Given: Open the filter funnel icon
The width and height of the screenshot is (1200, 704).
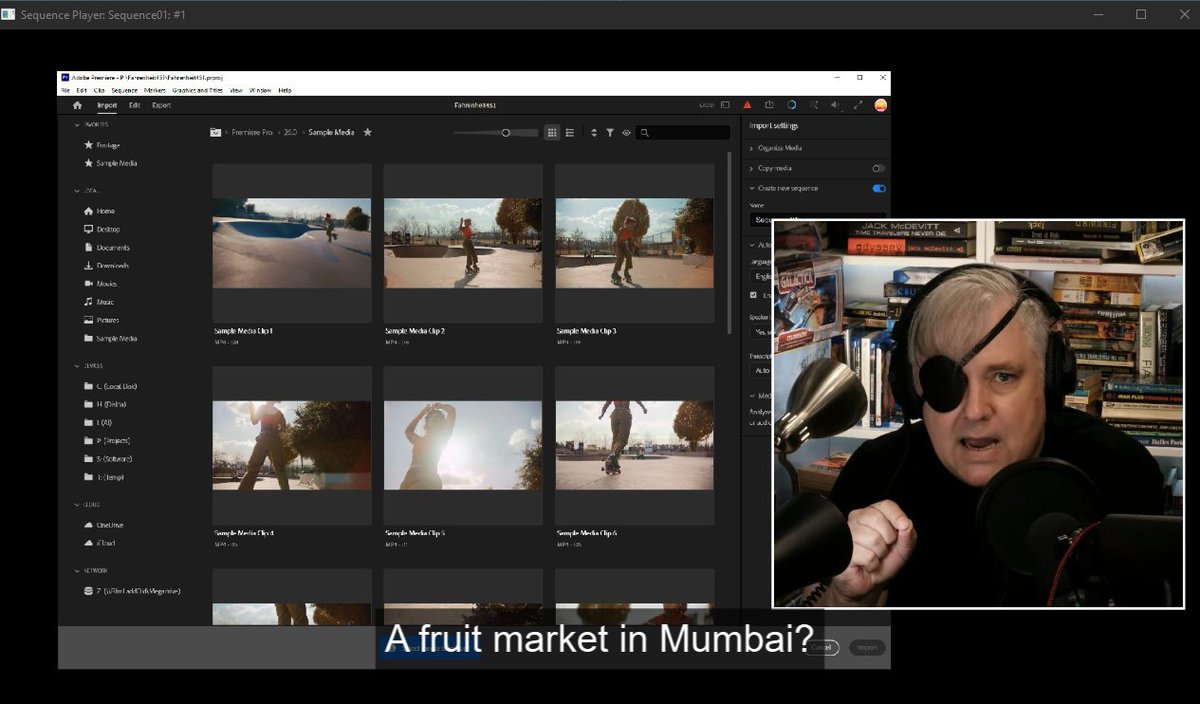Looking at the screenshot, I should pyautogui.click(x=609, y=132).
